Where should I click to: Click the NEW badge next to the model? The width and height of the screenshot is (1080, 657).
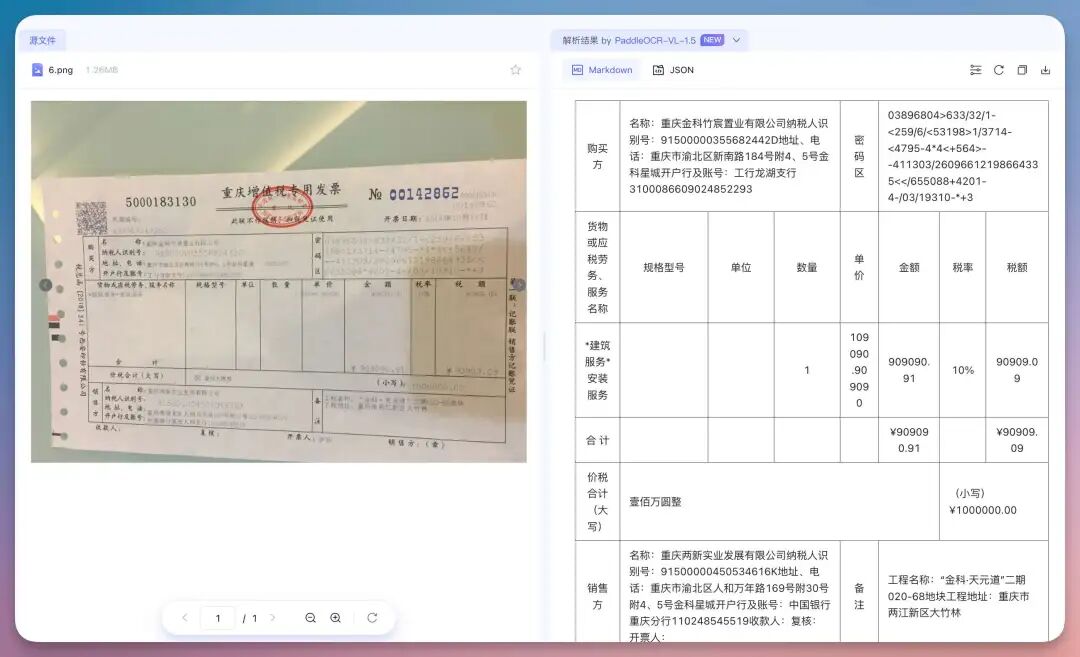click(712, 40)
